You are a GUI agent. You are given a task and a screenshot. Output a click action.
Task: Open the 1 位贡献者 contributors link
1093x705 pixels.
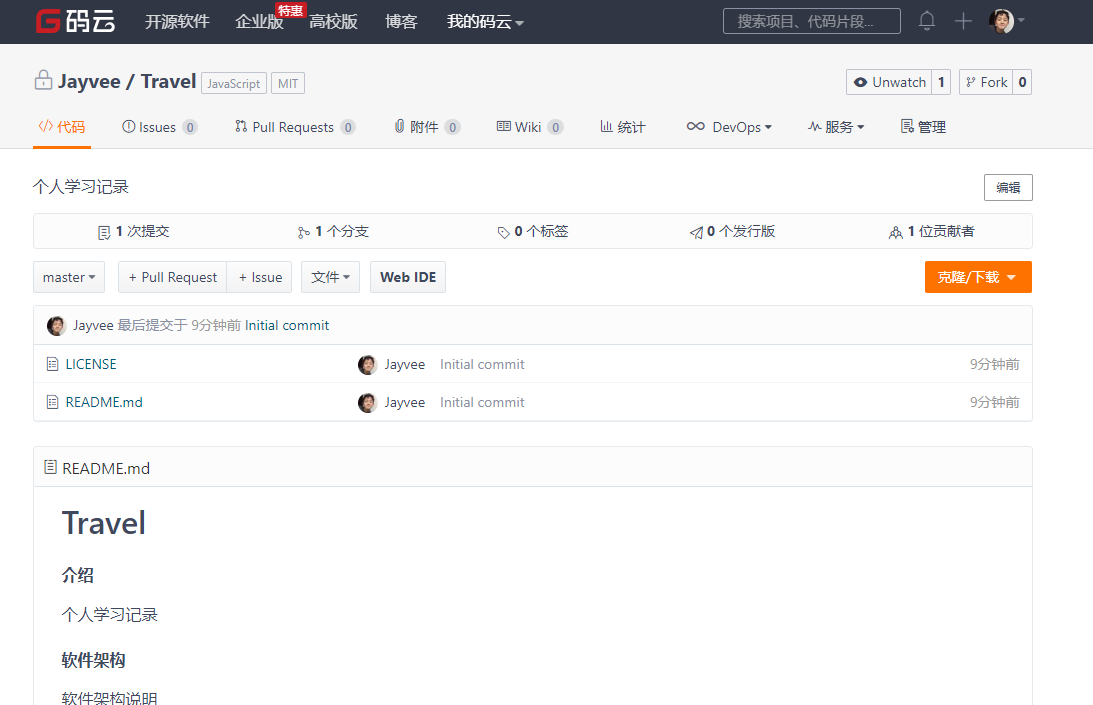pyautogui.click(x=932, y=232)
